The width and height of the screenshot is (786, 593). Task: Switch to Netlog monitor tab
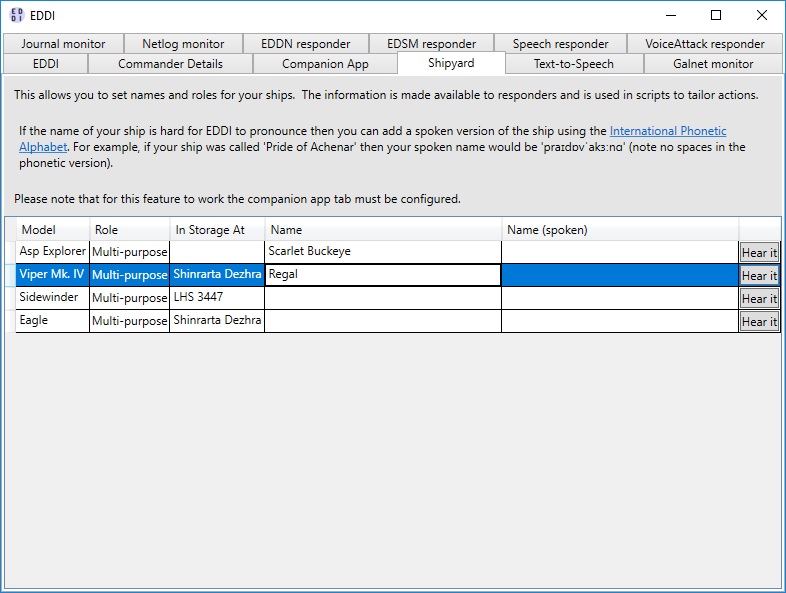coord(183,44)
